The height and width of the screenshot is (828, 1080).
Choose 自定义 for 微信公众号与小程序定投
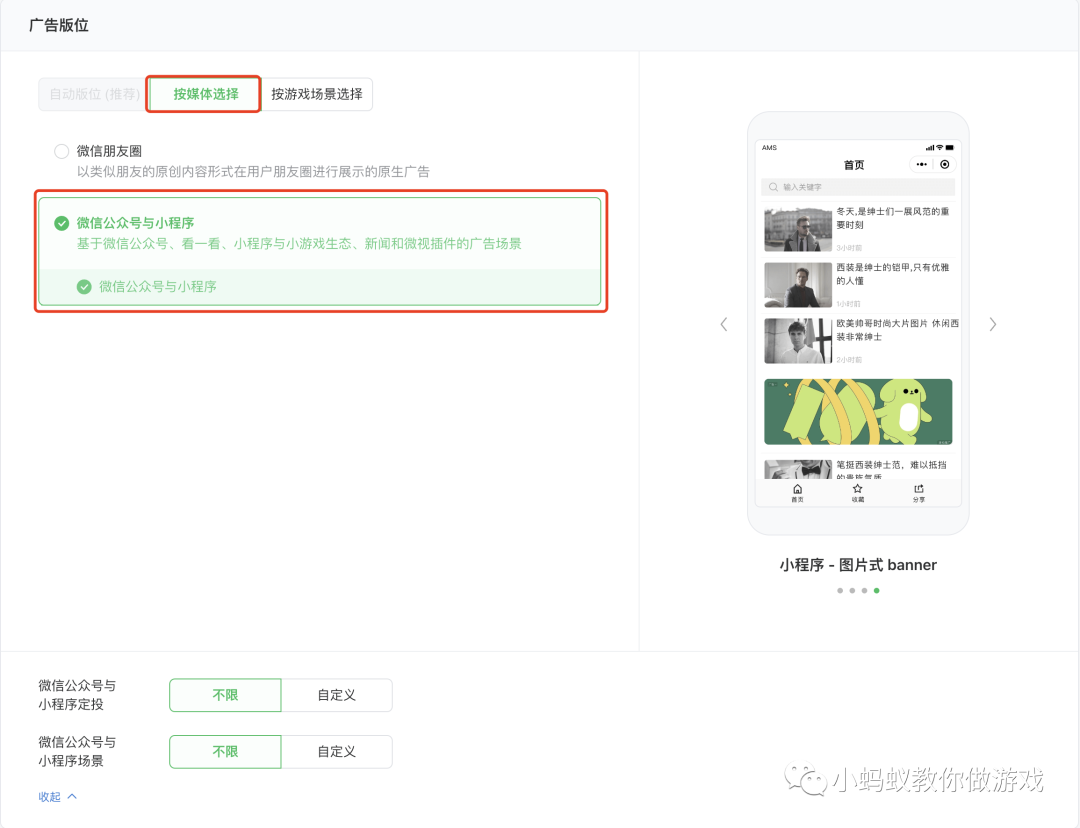click(x=337, y=695)
